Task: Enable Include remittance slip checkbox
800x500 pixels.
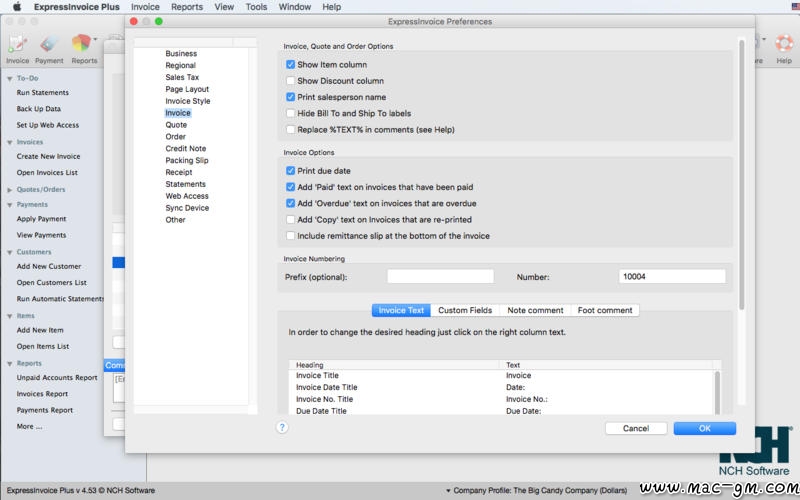Action: click(x=290, y=236)
